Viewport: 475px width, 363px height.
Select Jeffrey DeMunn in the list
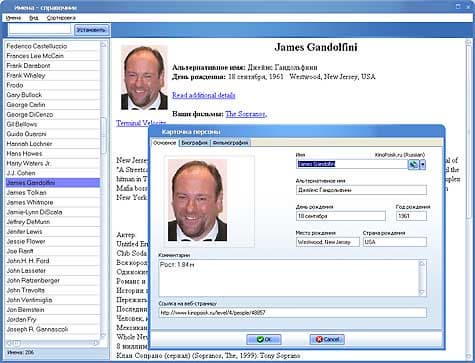pos(53,222)
